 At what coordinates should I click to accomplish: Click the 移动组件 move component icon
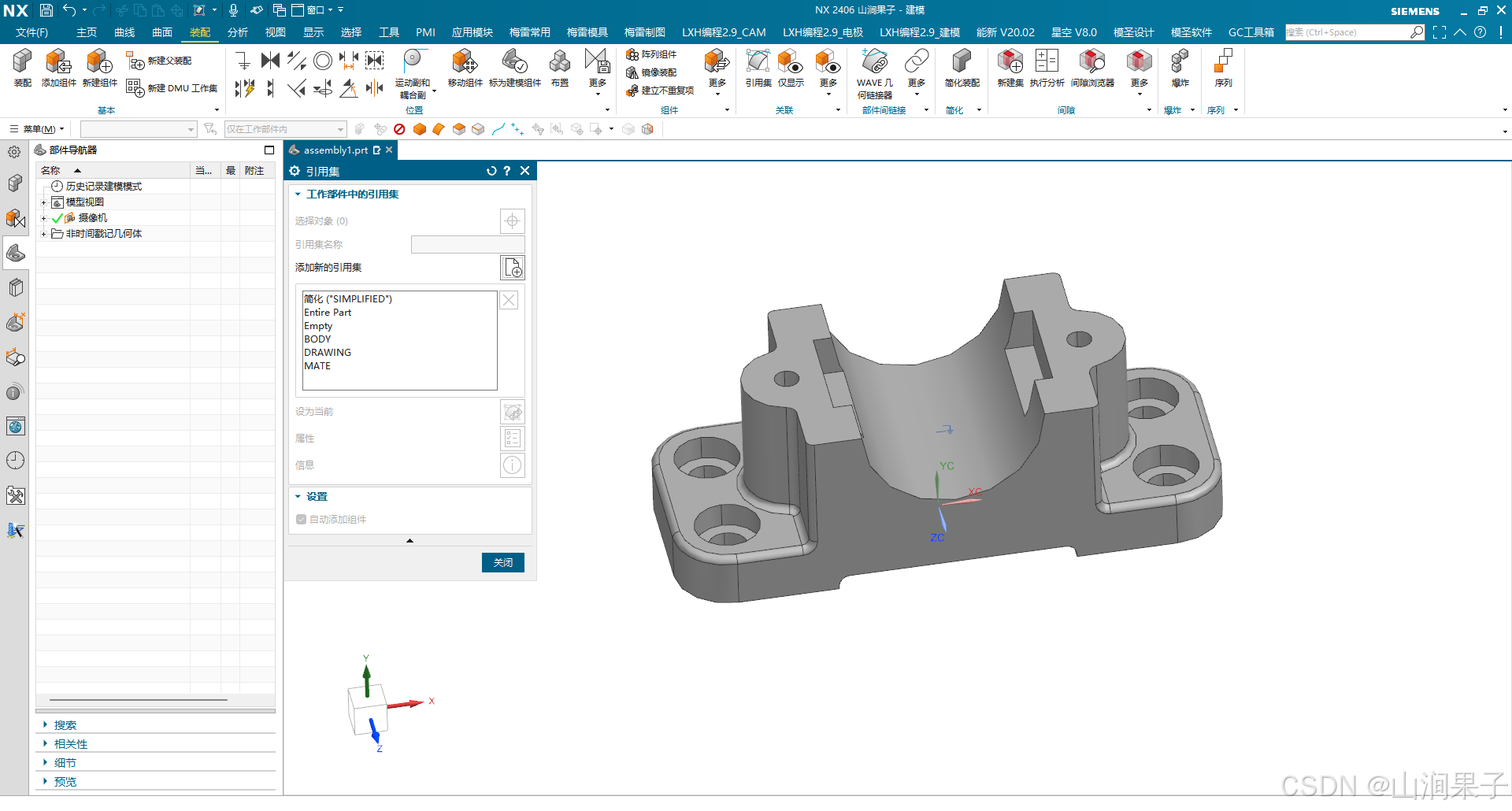[465, 67]
